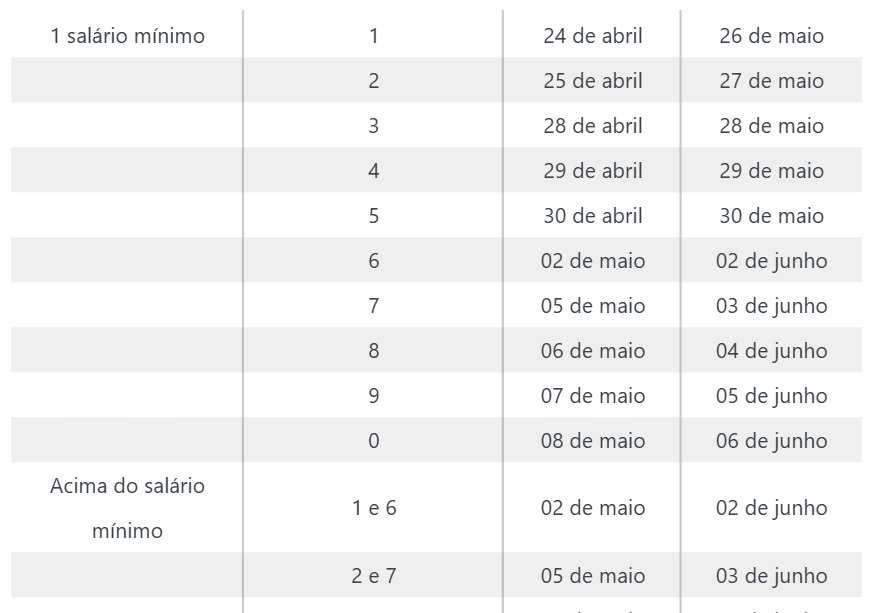Select the "04 de junho" date
Image resolution: width=873 pixels, height=613 pixels.
771,351
